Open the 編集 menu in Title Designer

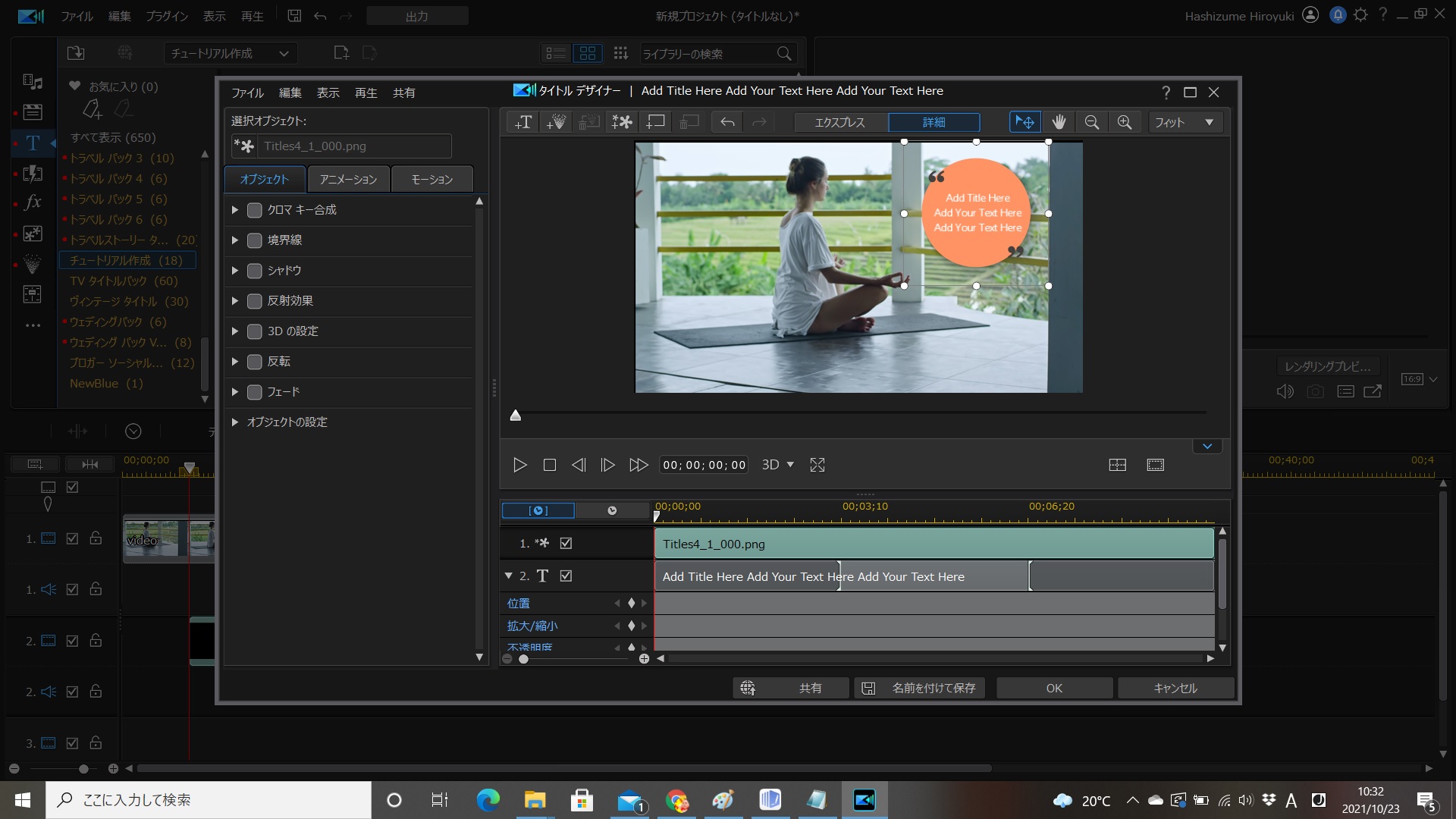[290, 93]
